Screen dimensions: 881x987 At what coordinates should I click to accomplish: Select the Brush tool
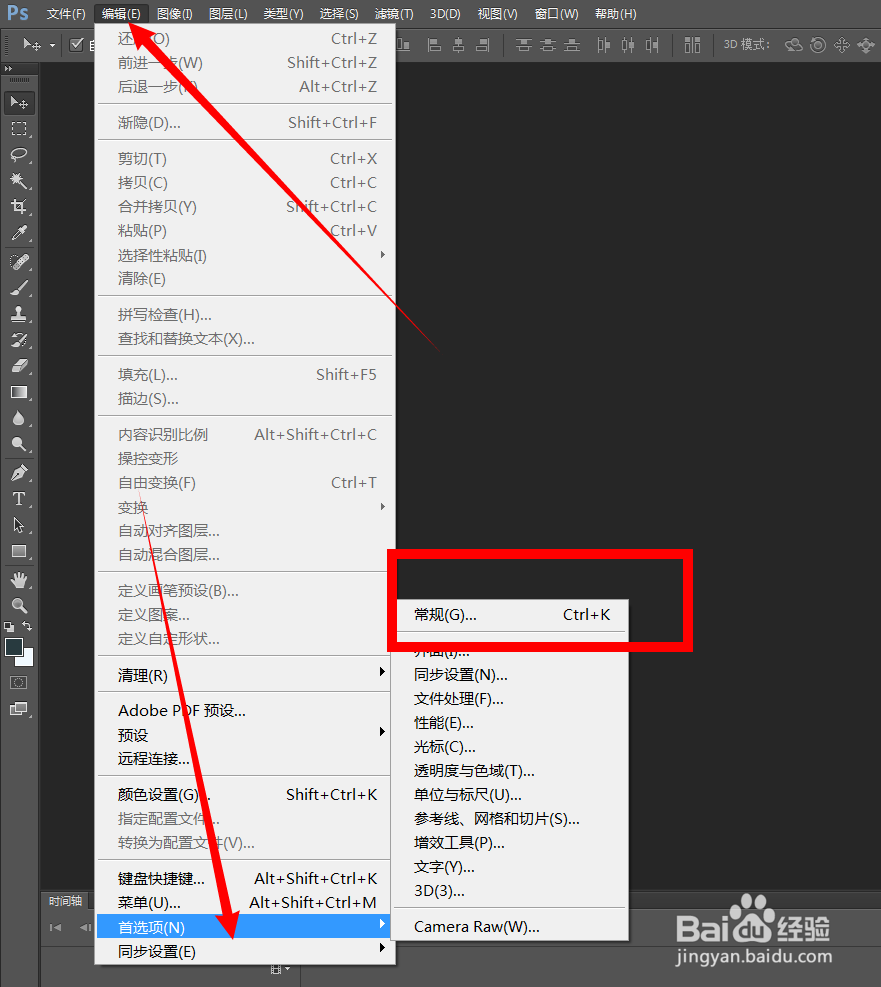(19, 288)
